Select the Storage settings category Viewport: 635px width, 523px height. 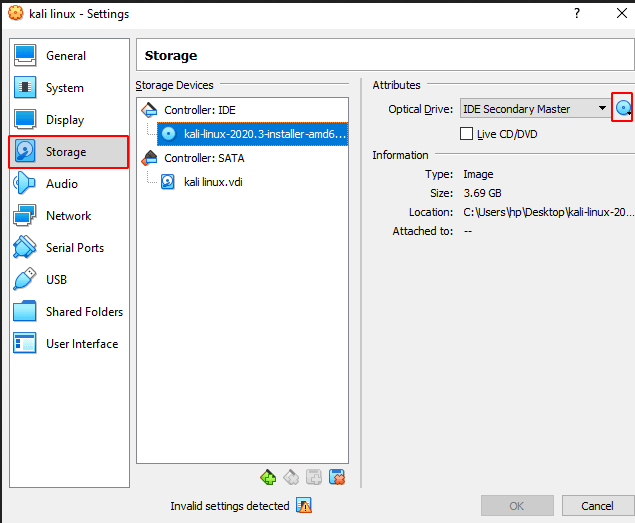point(69,152)
